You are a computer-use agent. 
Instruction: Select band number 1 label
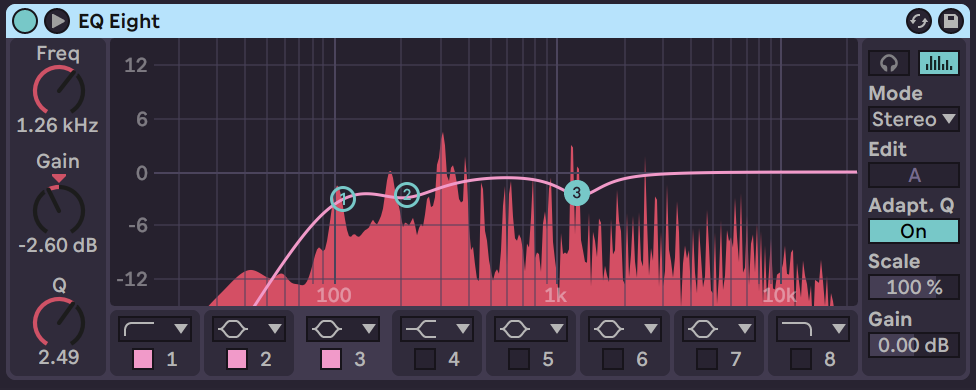click(172, 359)
